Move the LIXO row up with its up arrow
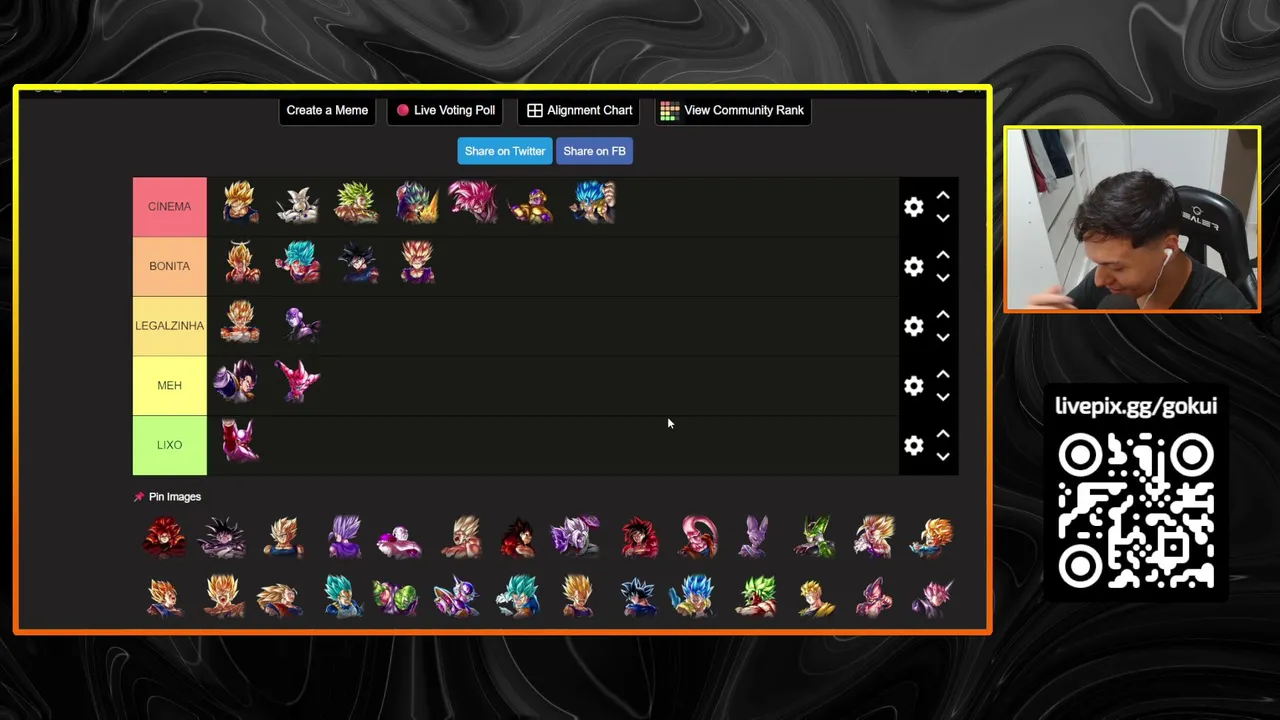 coord(943,434)
